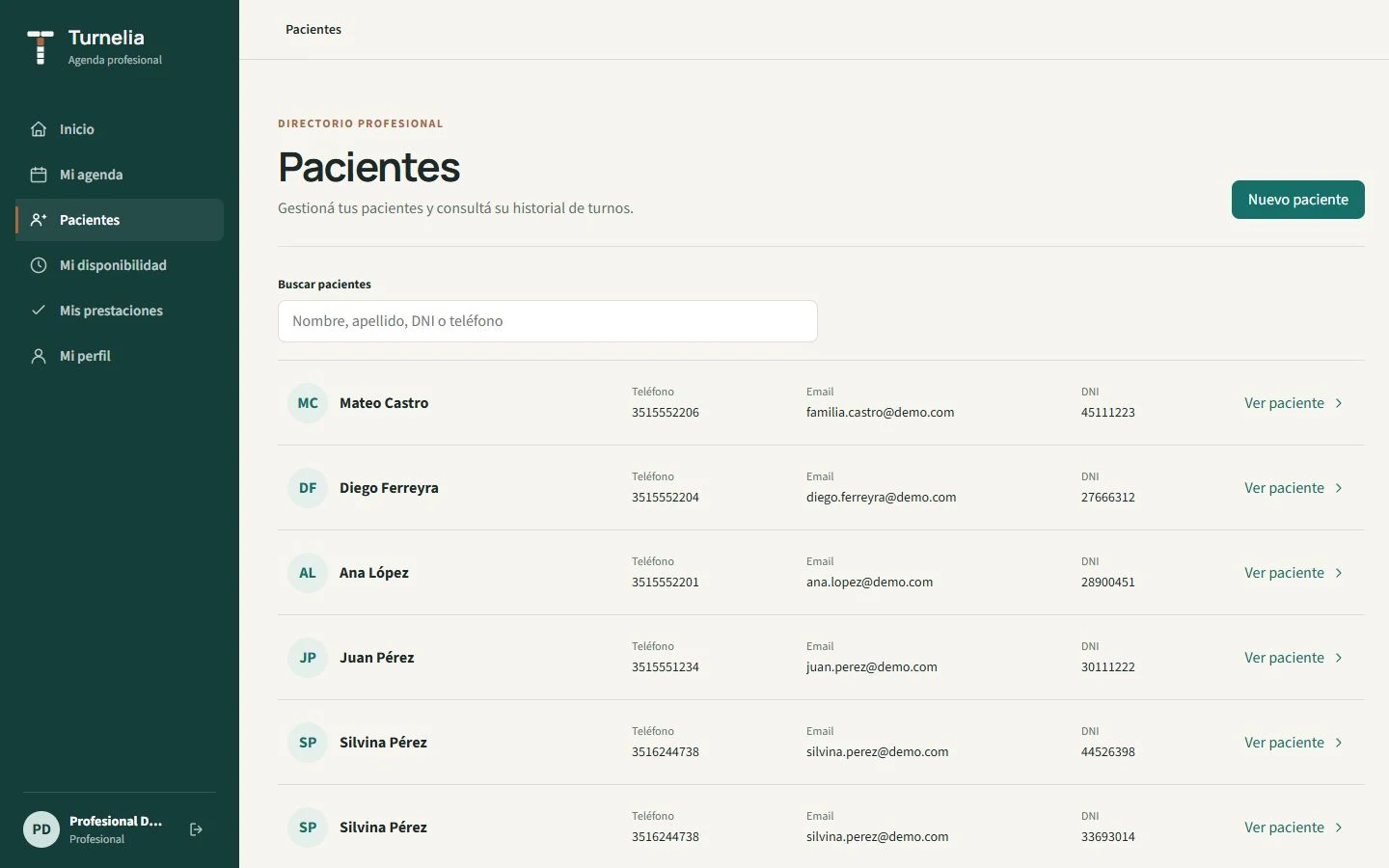Click the DNI value 28900451
Viewport: 1389px width, 868px height.
(x=1108, y=583)
